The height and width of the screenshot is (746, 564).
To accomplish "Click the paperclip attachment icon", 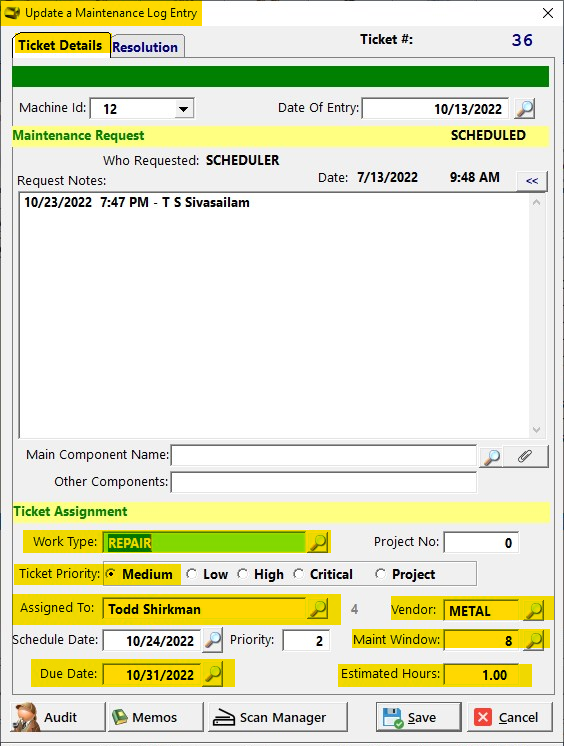I will click(x=525, y=457).
